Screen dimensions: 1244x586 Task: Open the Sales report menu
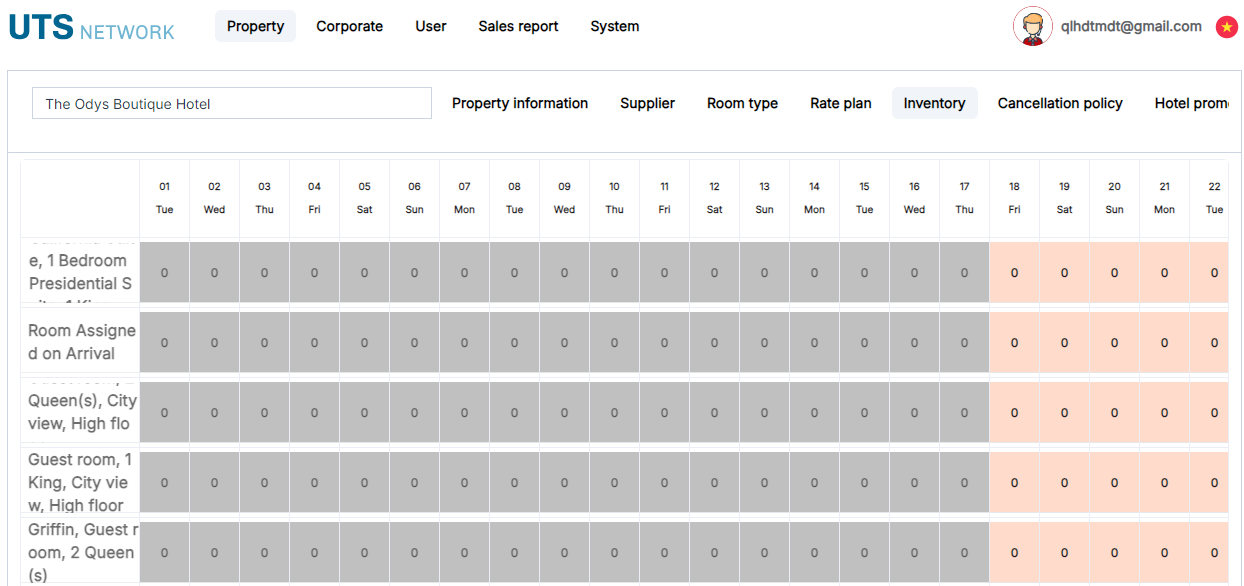tap(518, 26)
